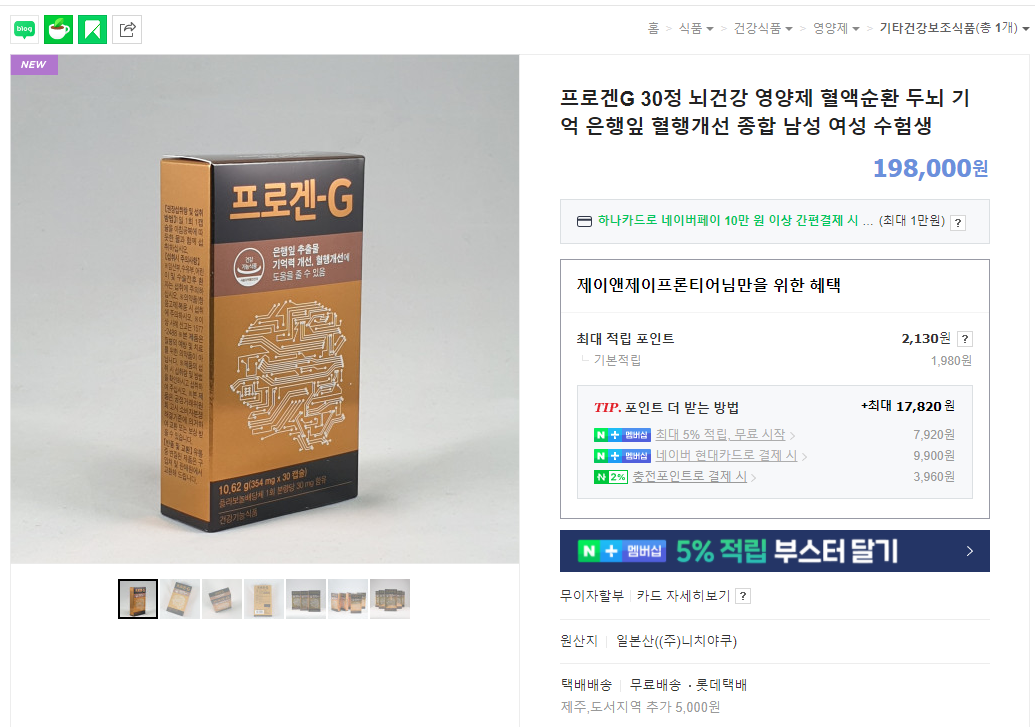The image size is (1035, 727).
Task: Open the share arrow icon
Action: [x=127, y=29]
